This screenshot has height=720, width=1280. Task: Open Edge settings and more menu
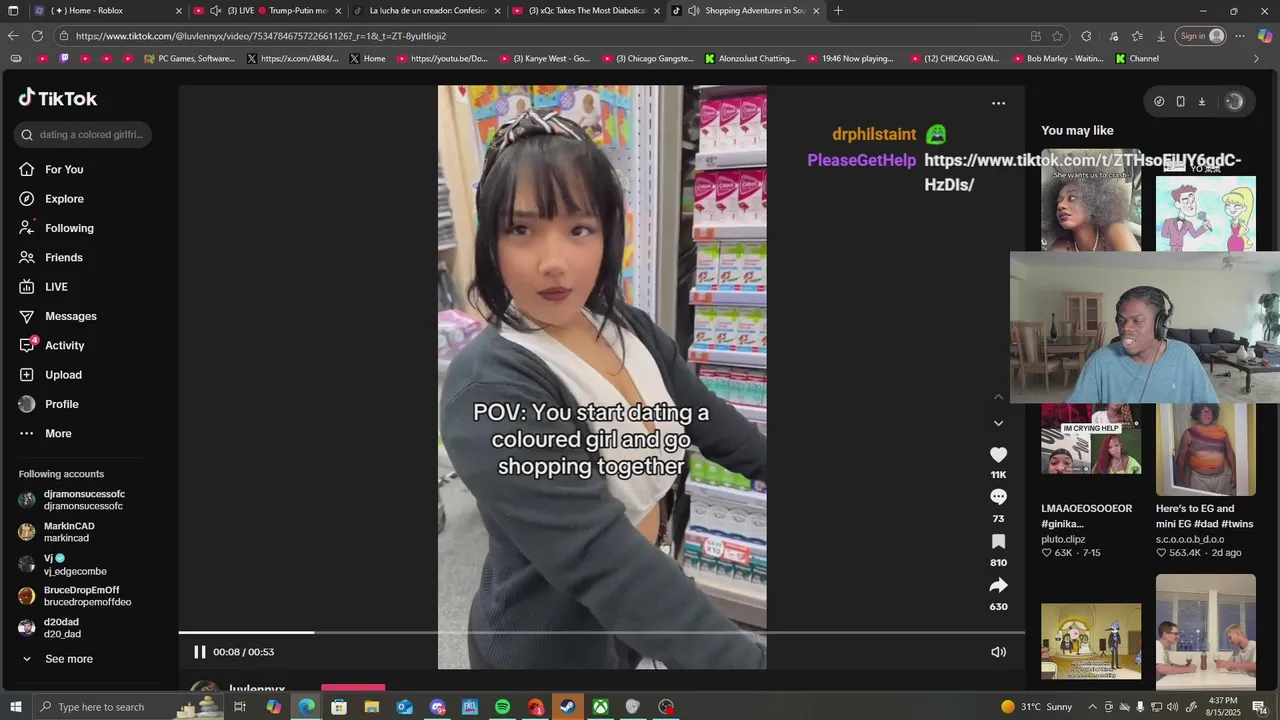click(x=1240, y=36)
